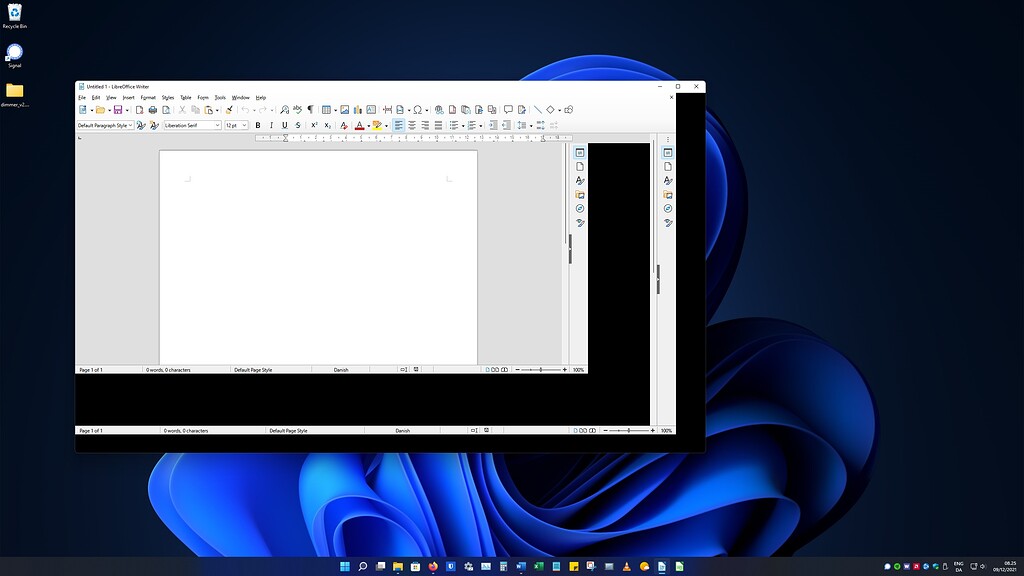Viewport: 1024px width, 576px height.
Task: Enable italic formatting
Action: [x=271, y=125]
